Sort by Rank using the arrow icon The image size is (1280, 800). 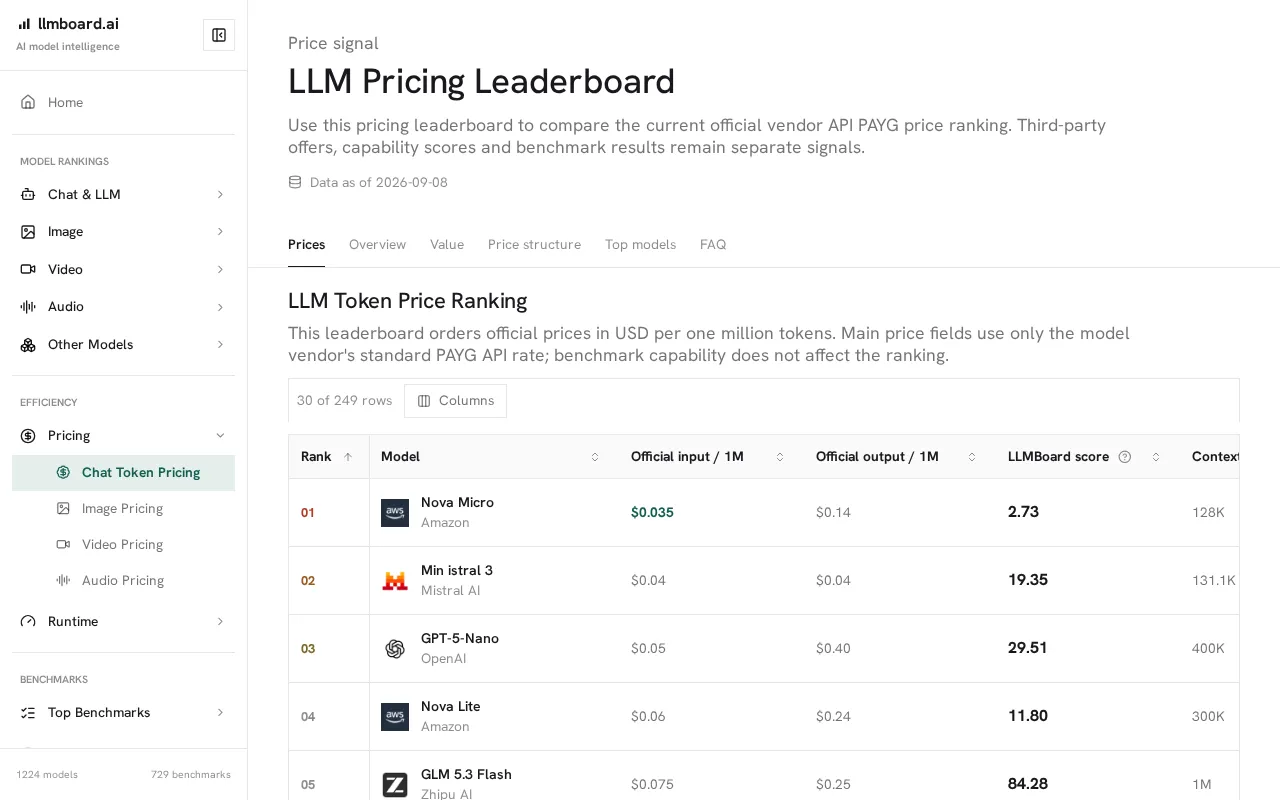click(348, 456)
